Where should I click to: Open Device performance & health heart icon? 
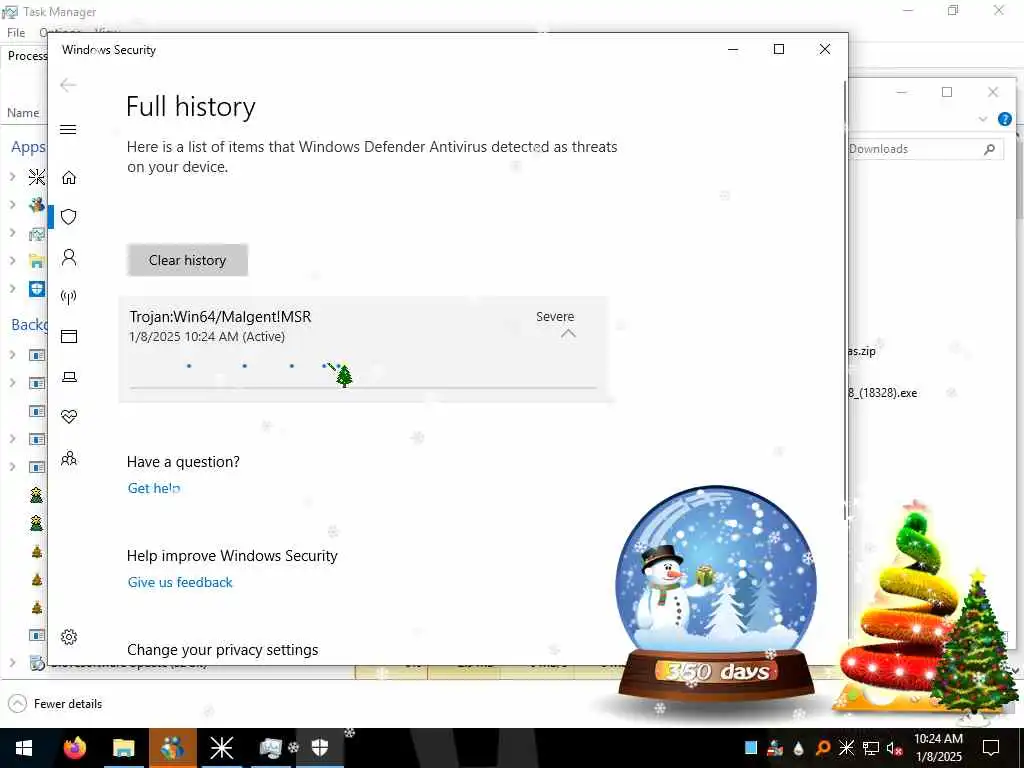[69, 417]
